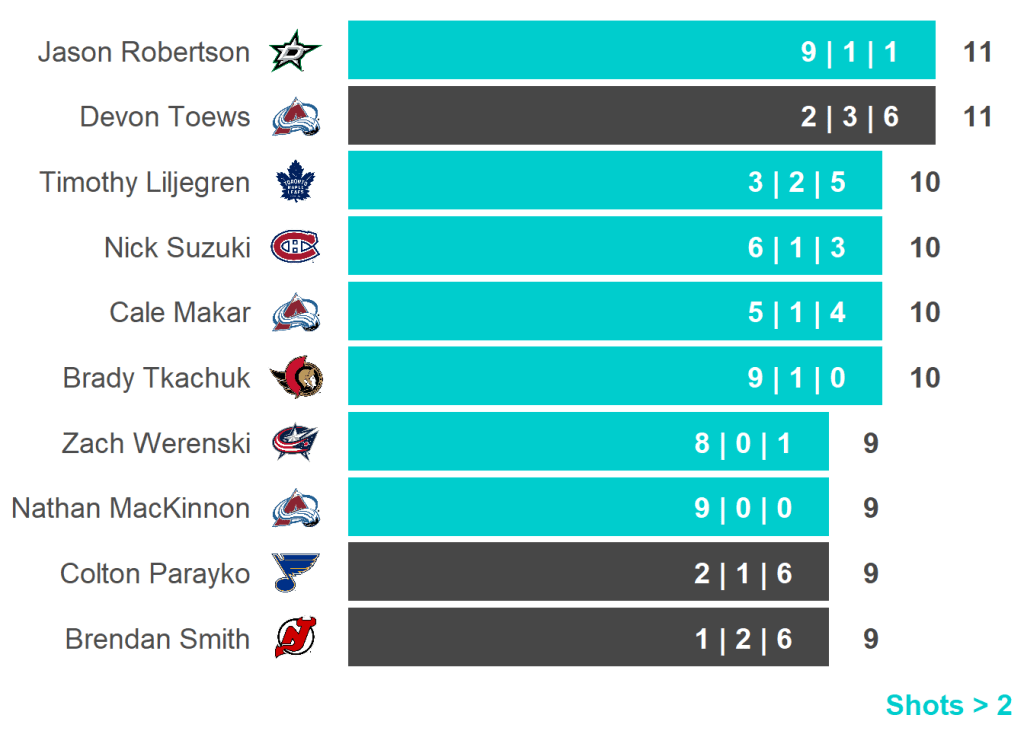
Task: Click the St. Louis Blues logo
Action: pos(296,573)
